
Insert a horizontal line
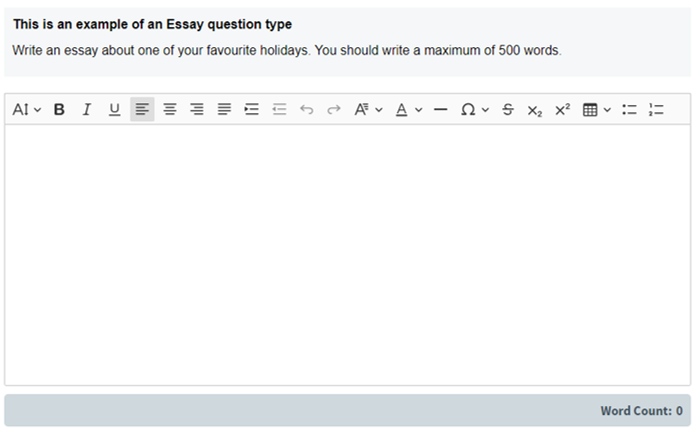click(x=440, y=110)
